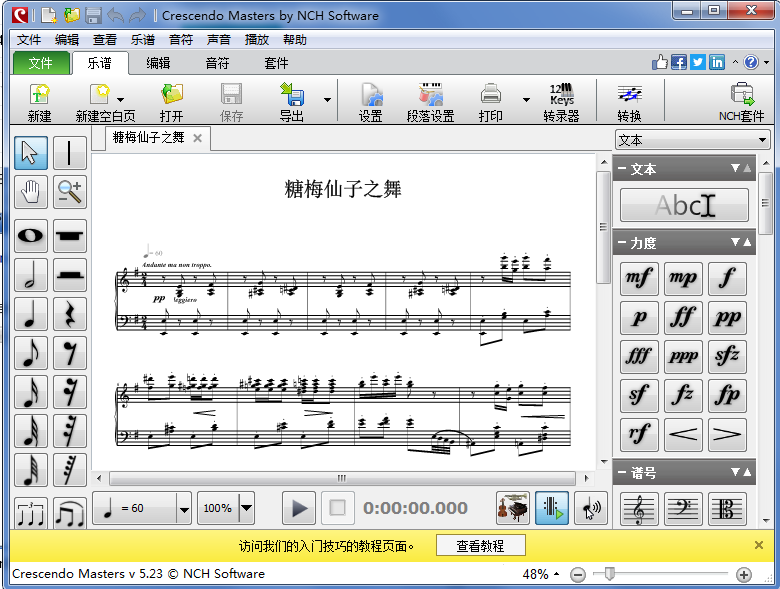Choose the zoom magnifier tool

(69, 192)
